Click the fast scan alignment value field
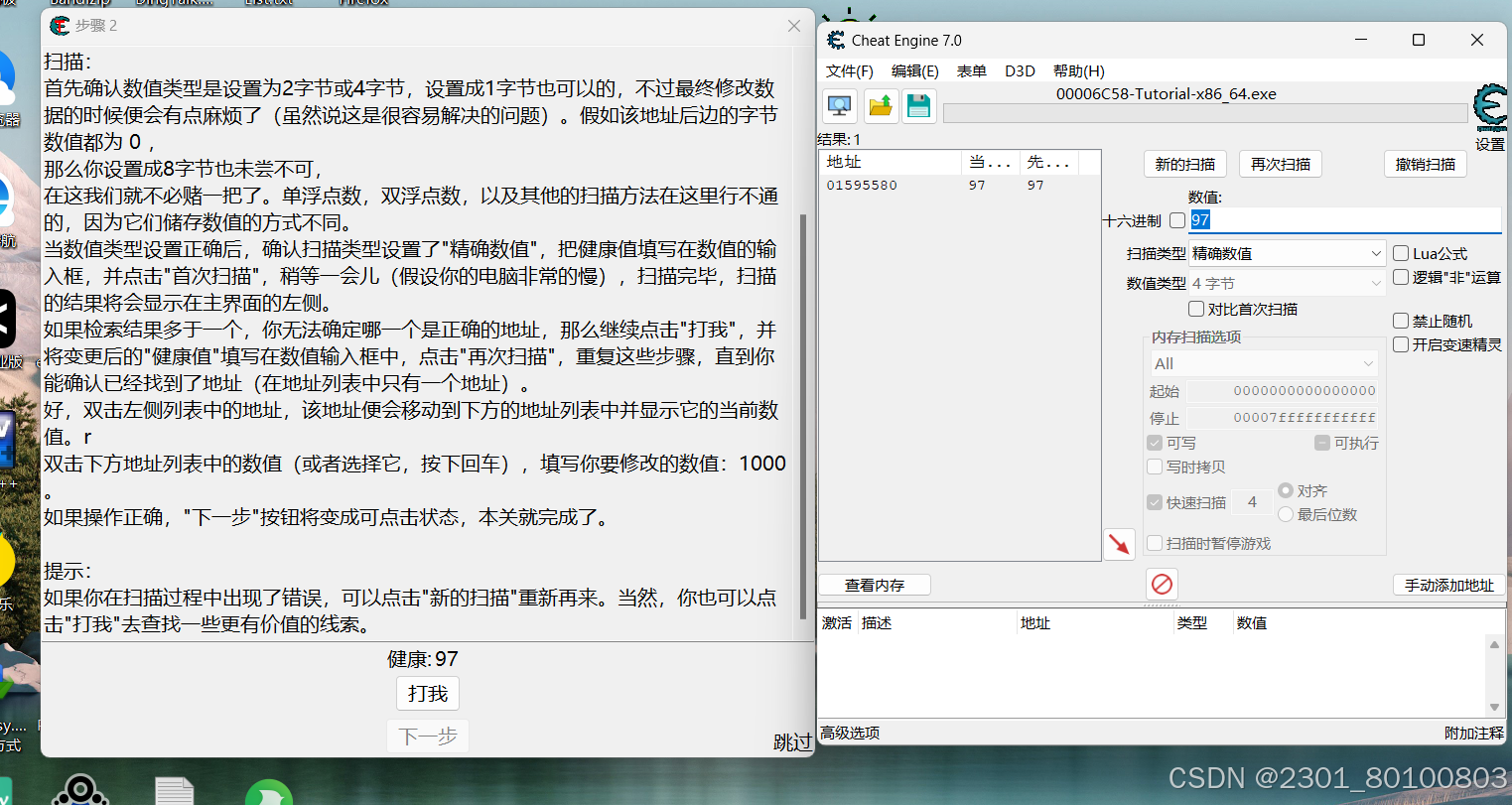The width and height of the screenshot is (1512, 805). [x=1252, y=502]
